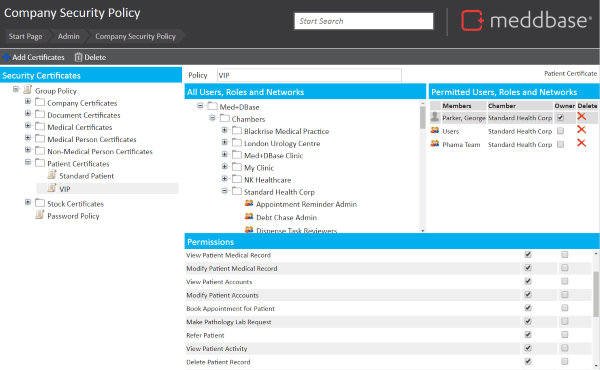Expand Med+DBase Clinic node

225,155
